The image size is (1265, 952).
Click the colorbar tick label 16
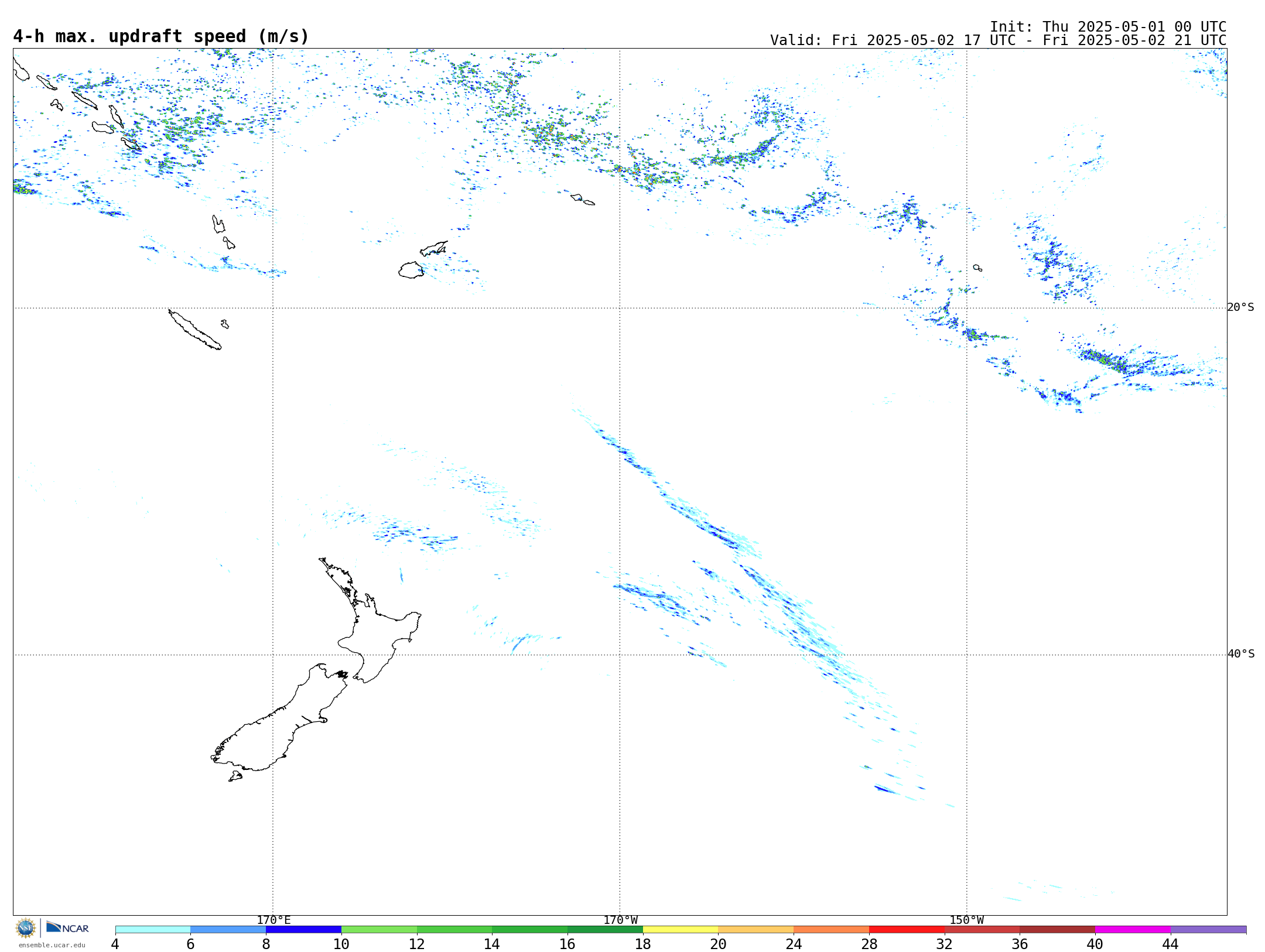coord(567,944)
